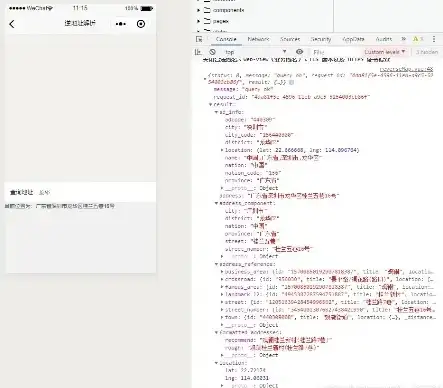The image size is (443, 388).
Task: Expand __proto__ under formatted_addresses
Action: [x=222, y=355]
